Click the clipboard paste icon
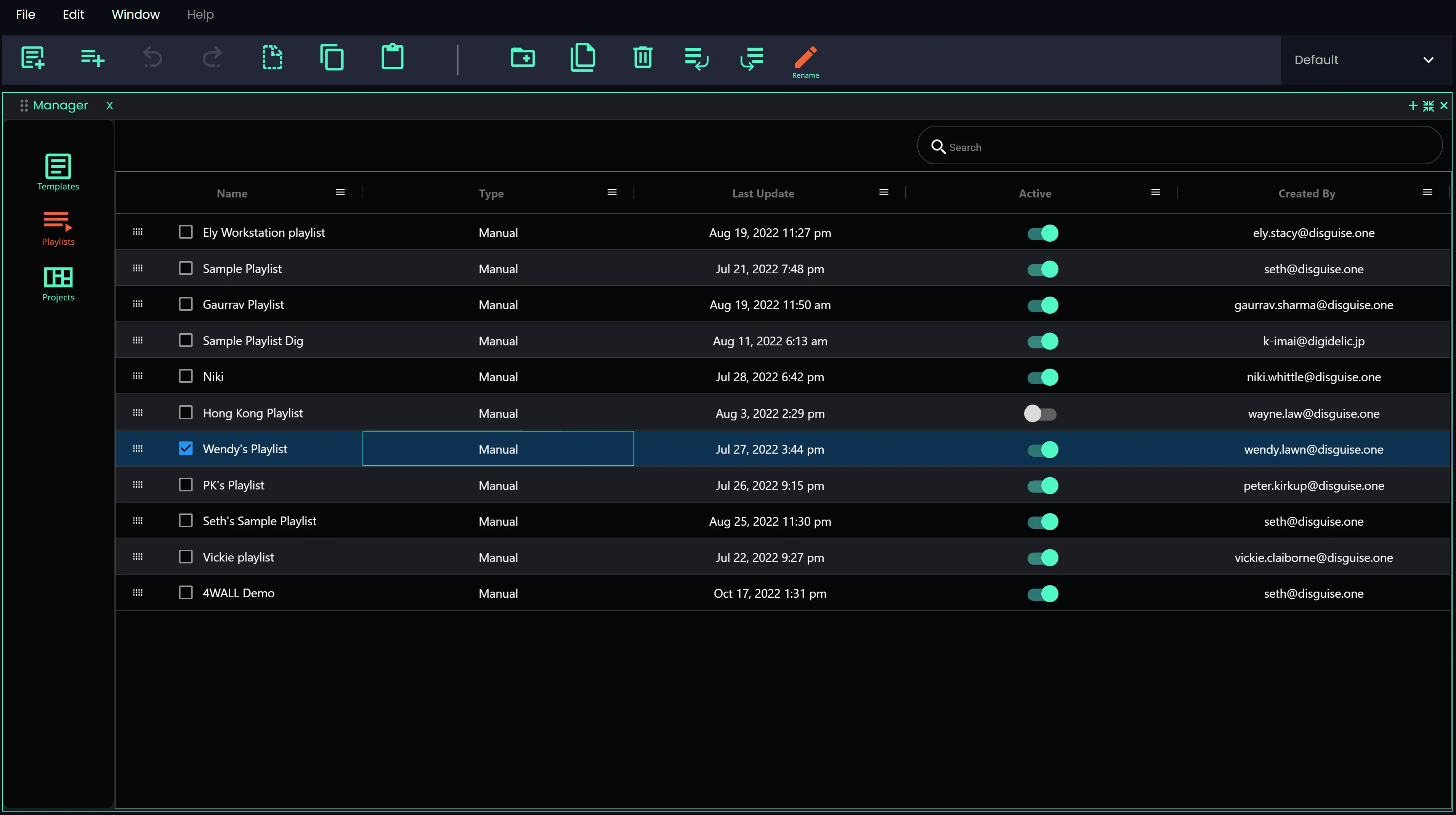1456x815 pixels. 392,58
